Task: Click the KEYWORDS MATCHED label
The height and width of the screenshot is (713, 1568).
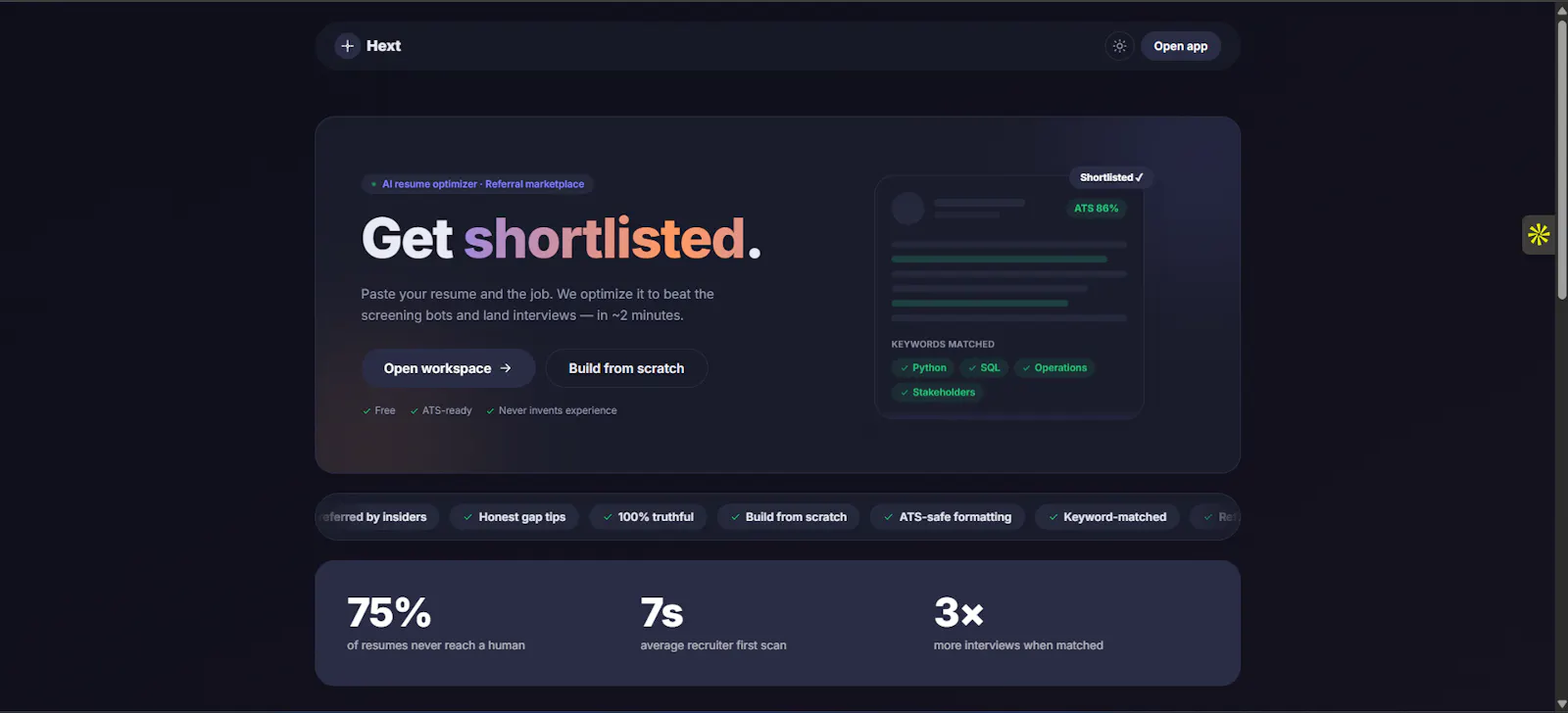Action: (x=943, y=345)
